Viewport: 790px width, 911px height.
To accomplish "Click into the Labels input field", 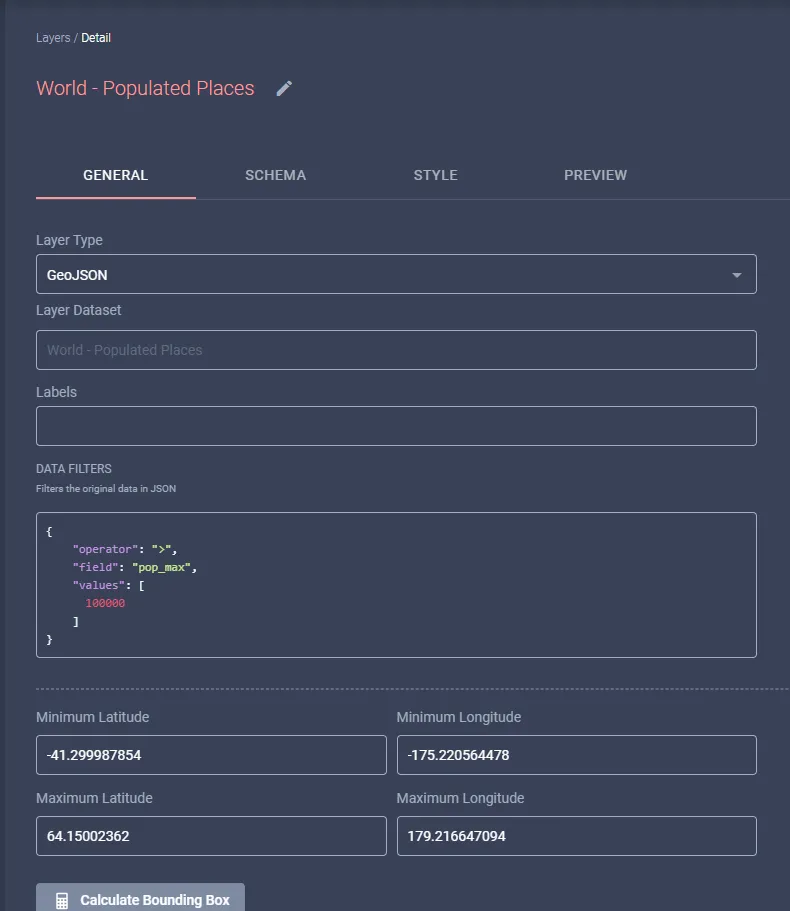I will (396, 426).
